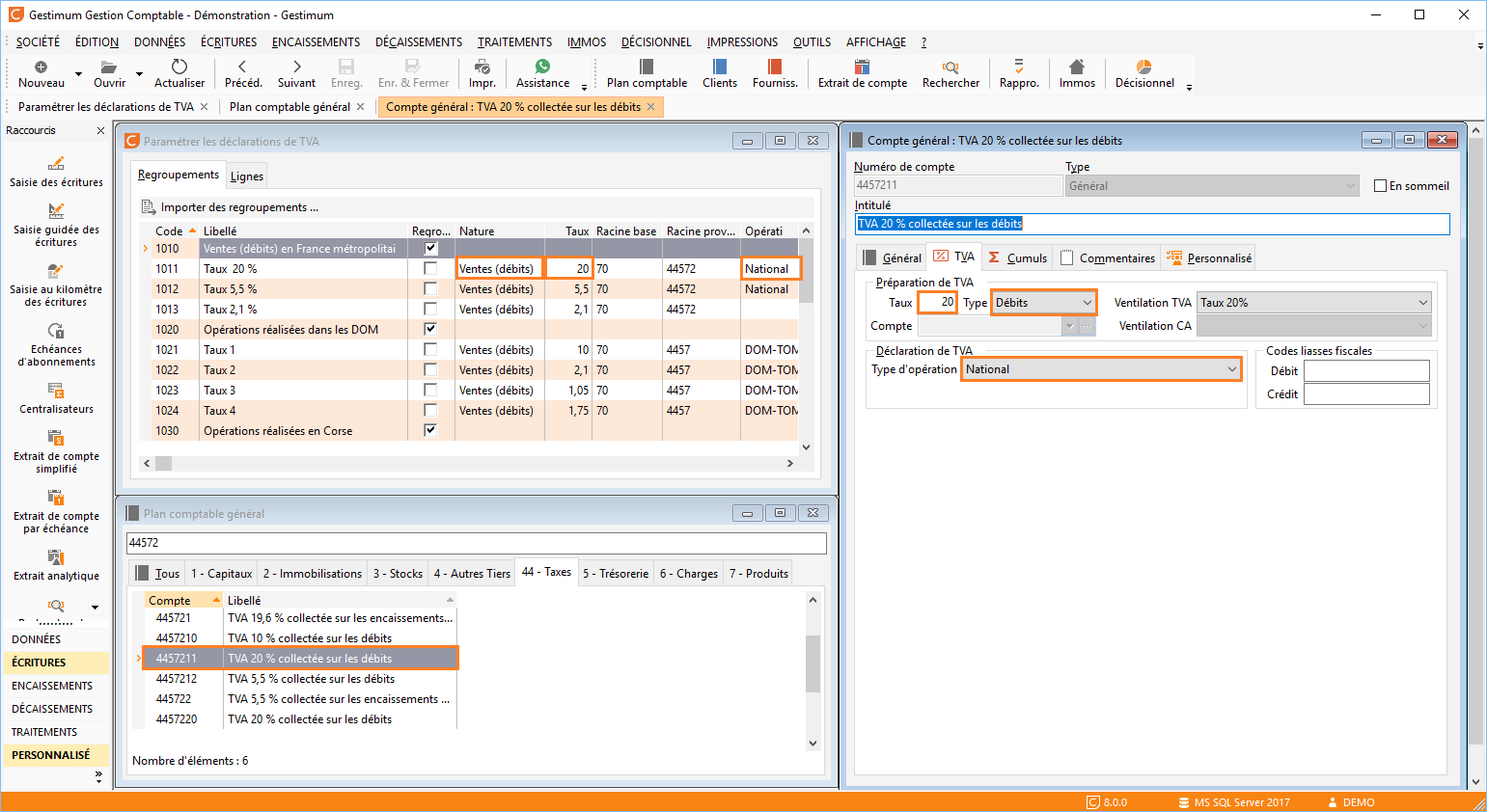Click the Décisionnel chart icon
This screenshot has height=812, width=1487.
(1143, 67)
